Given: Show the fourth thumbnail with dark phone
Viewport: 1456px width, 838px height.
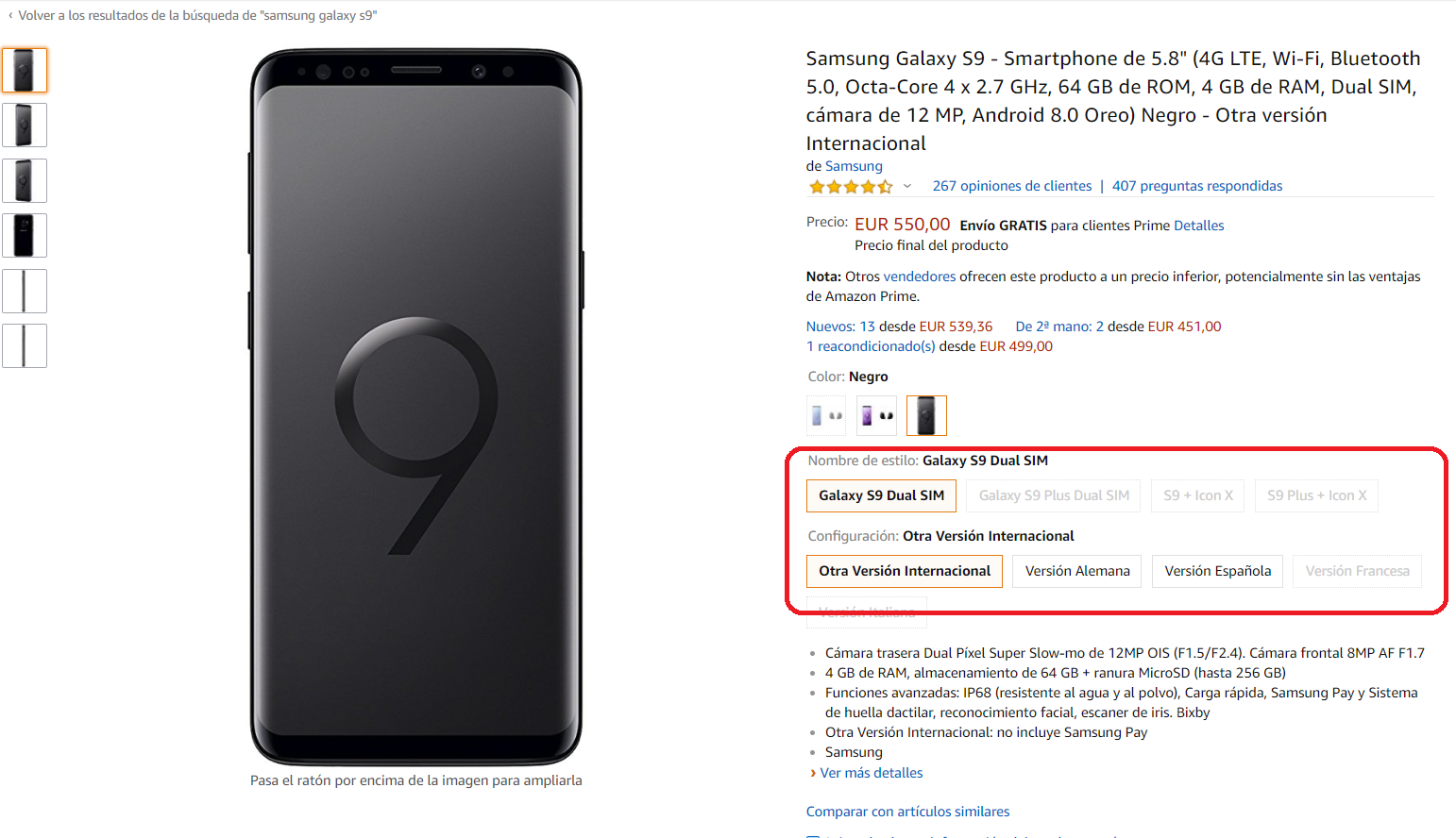Looking at the screenshot, I should click(25, 235).
